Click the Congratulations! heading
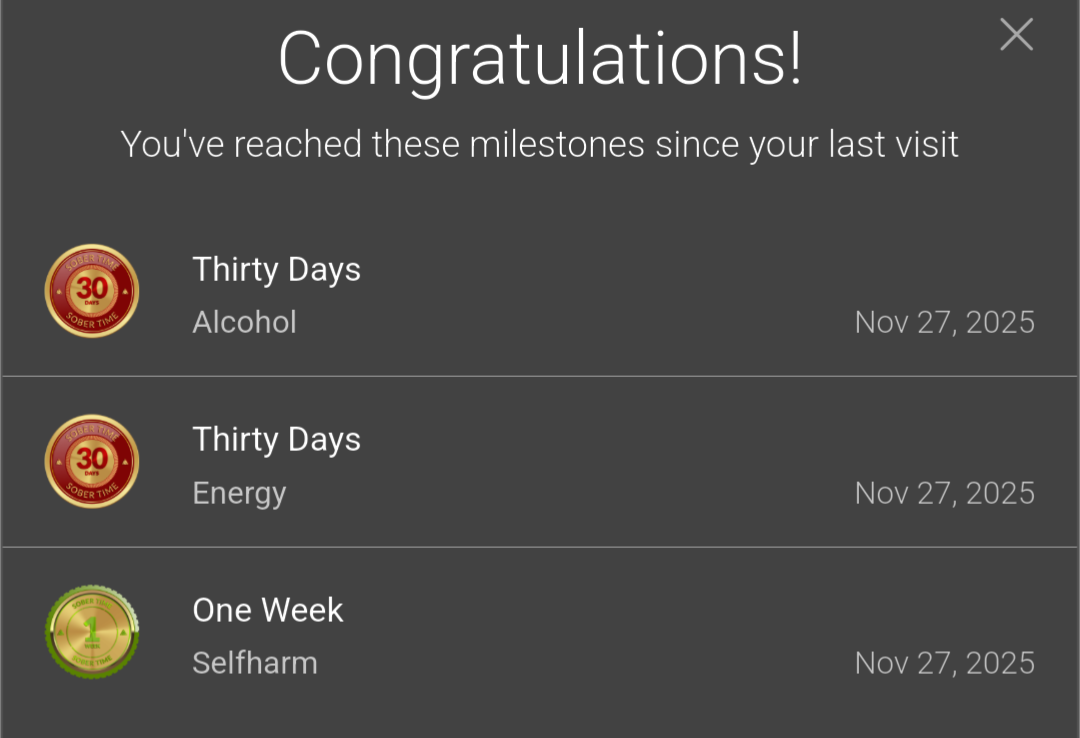The width and height of the screenshot is (1080, 738). point(540,61)
